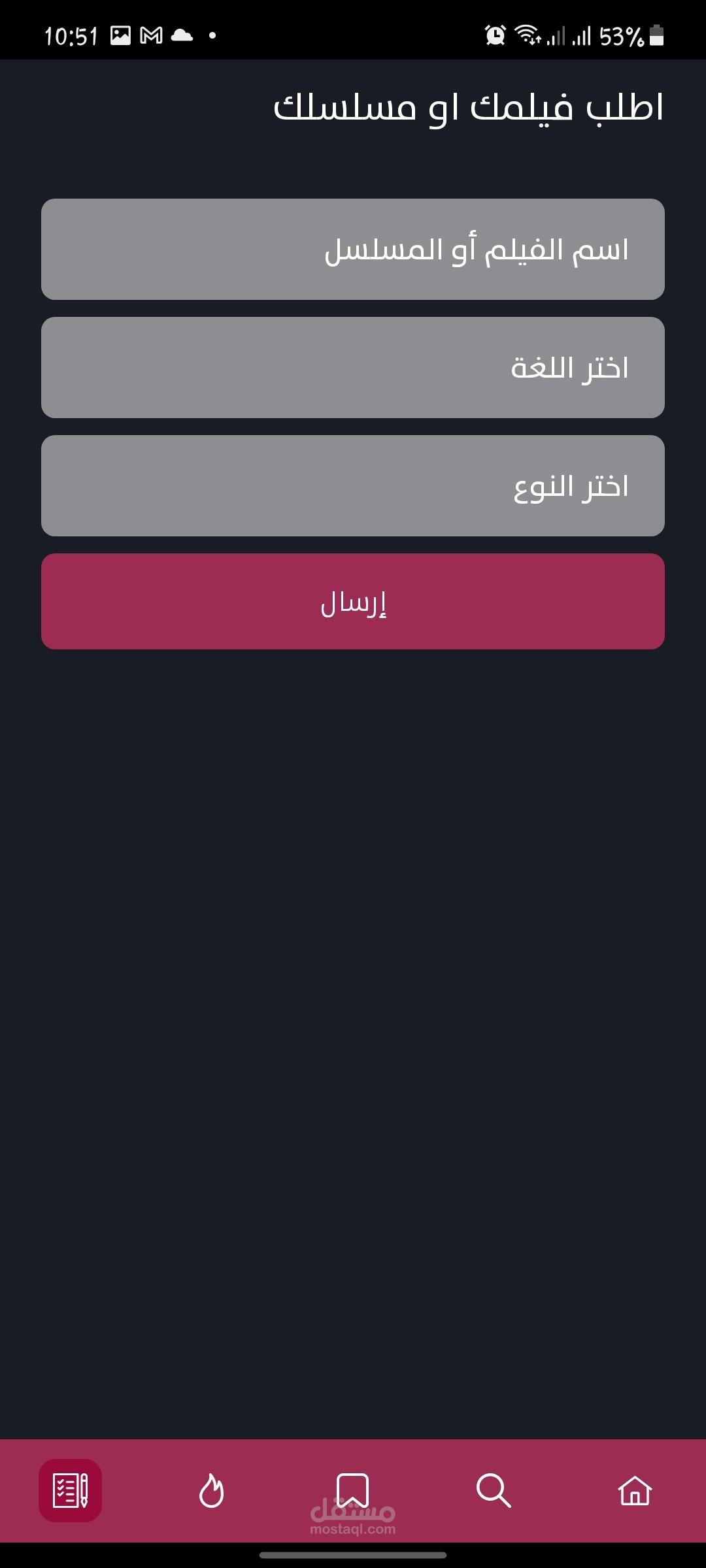Tap the gallery image notification icon

pyautogui.click(x=120, y=35)
